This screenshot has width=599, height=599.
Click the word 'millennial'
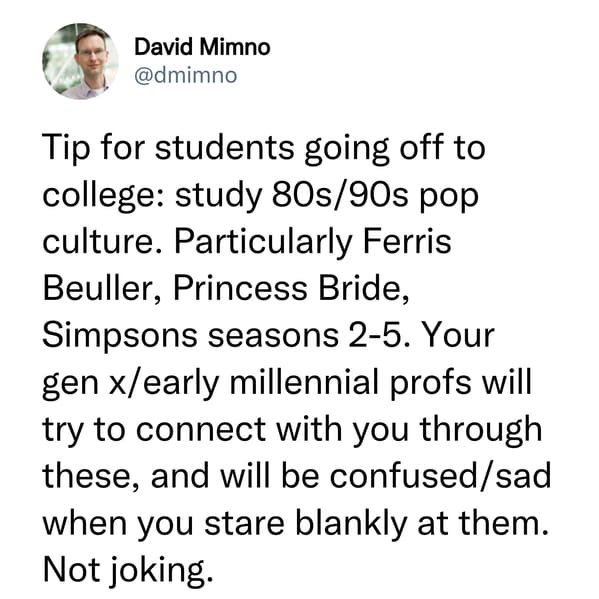(305, 382)
